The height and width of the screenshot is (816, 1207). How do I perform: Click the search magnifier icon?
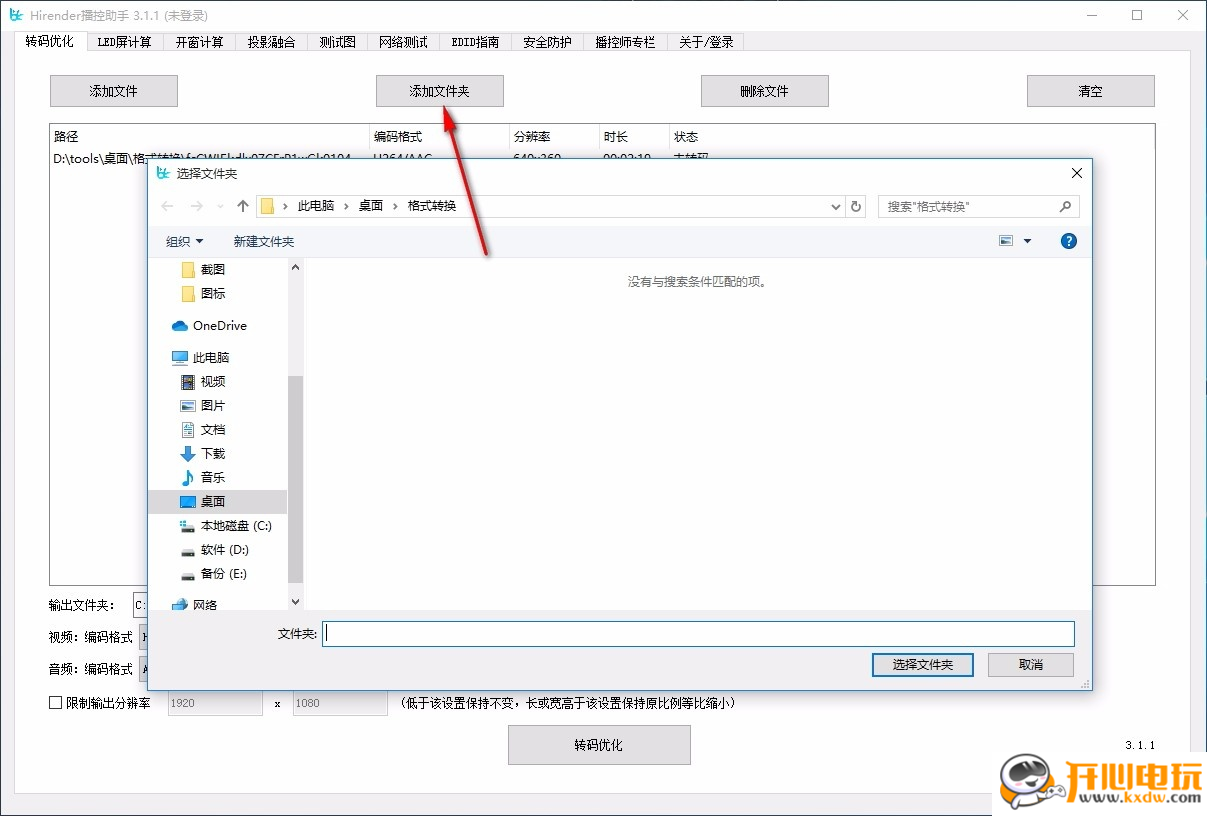point(1065,206)
